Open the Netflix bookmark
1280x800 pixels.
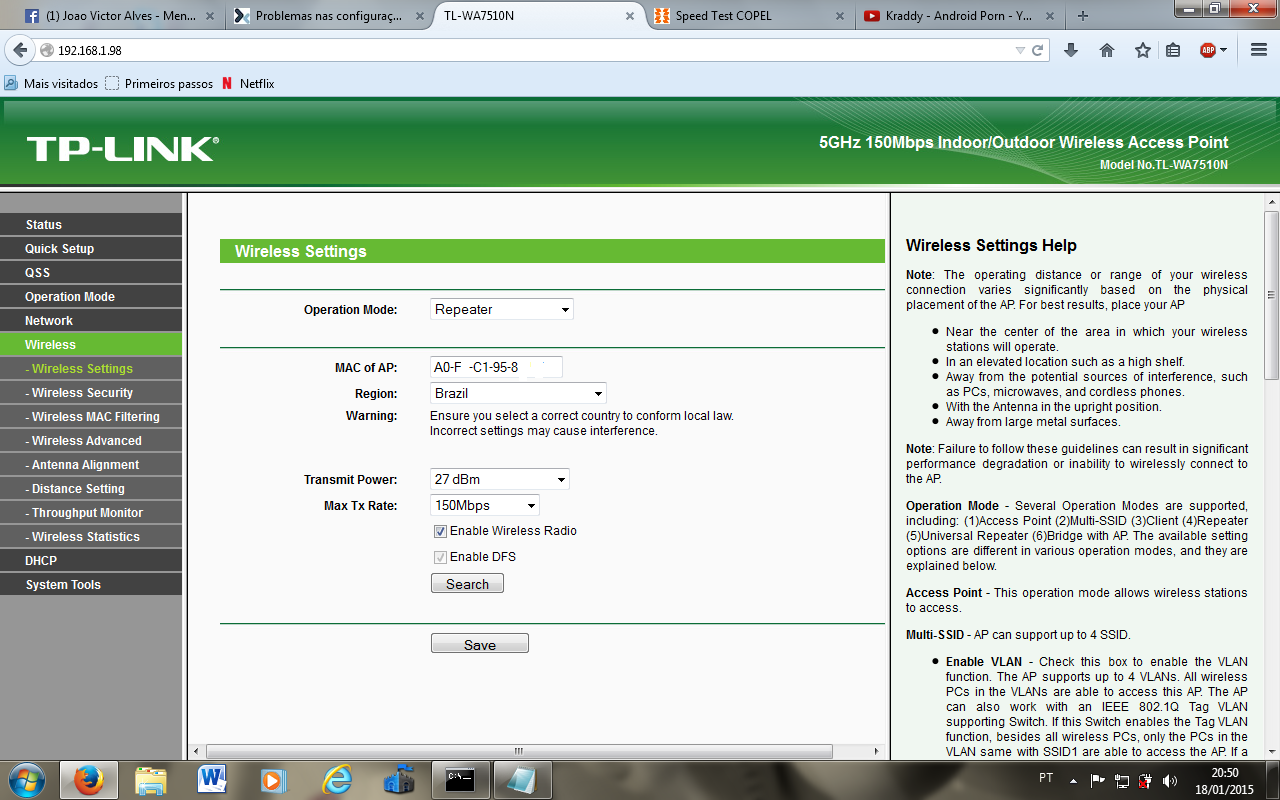click(248, 84)
